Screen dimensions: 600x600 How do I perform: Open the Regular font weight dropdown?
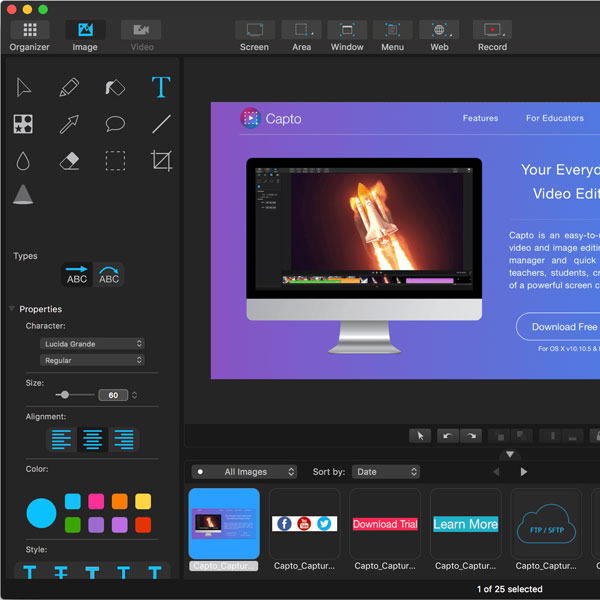coord(92,360)
